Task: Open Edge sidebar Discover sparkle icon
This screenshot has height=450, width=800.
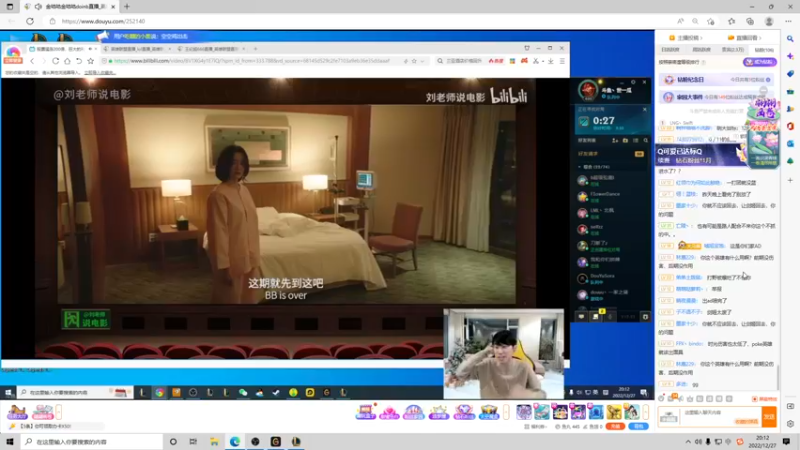Action: (x=790, y=56)
